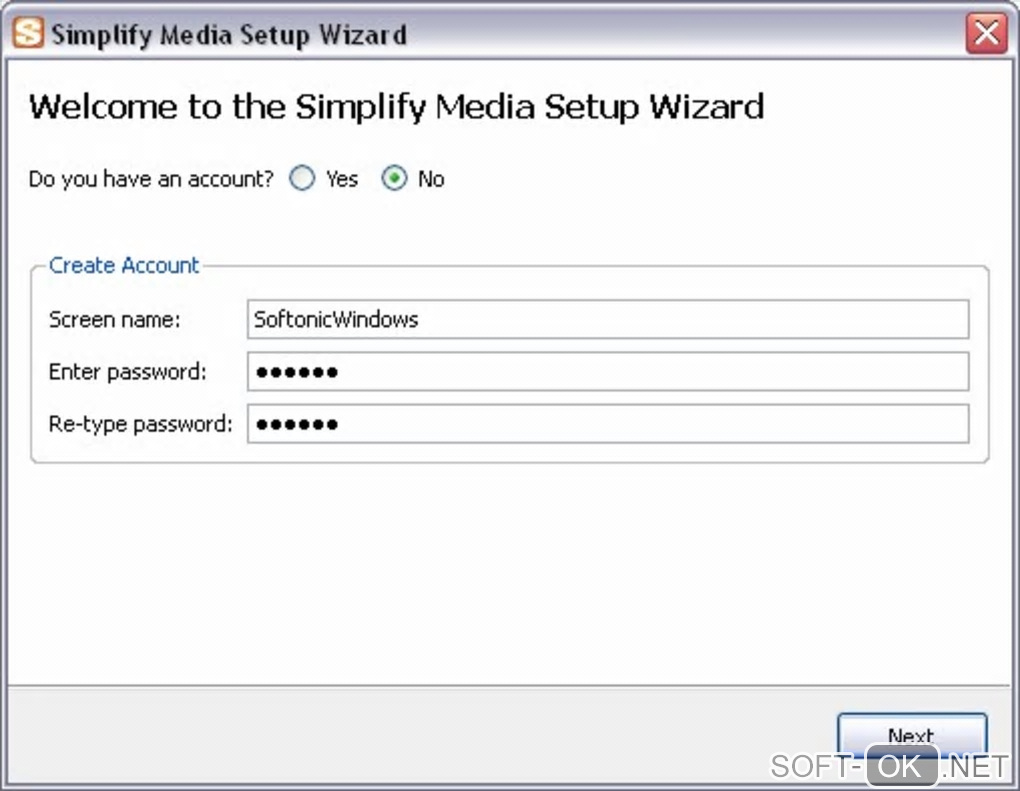1020x791 pixels.
Task: Click the 'Do you have an account?' label
Action: (x=151, y=179)
